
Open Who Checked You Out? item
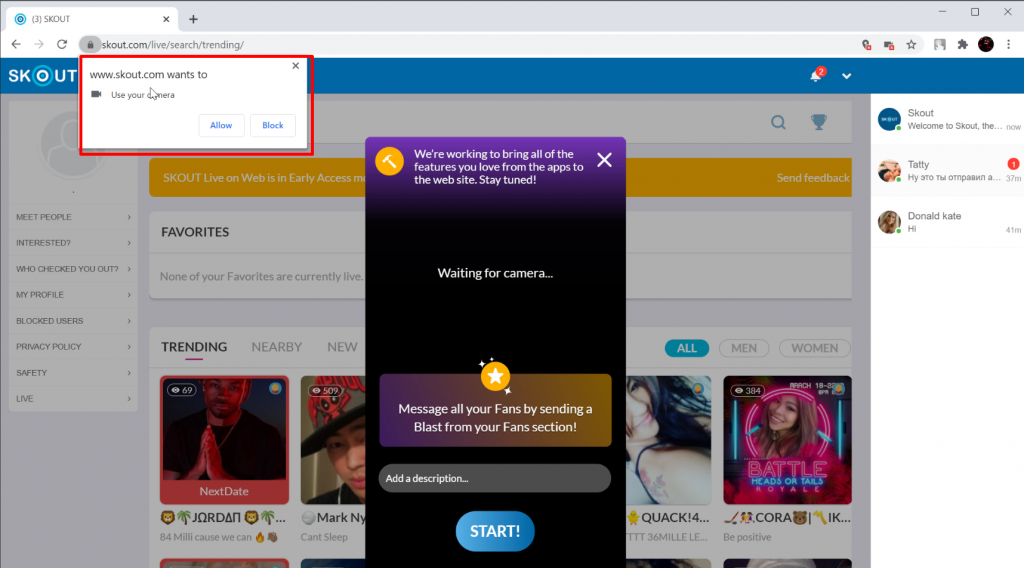point(73,269)
